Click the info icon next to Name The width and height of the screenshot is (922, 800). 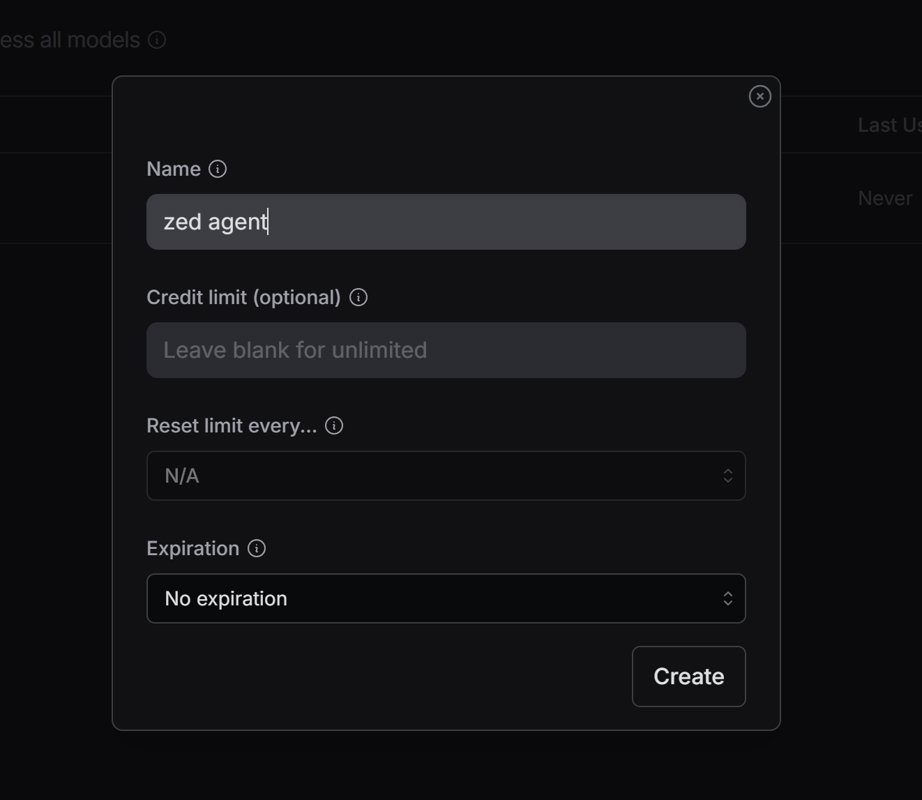coord(218,169)
